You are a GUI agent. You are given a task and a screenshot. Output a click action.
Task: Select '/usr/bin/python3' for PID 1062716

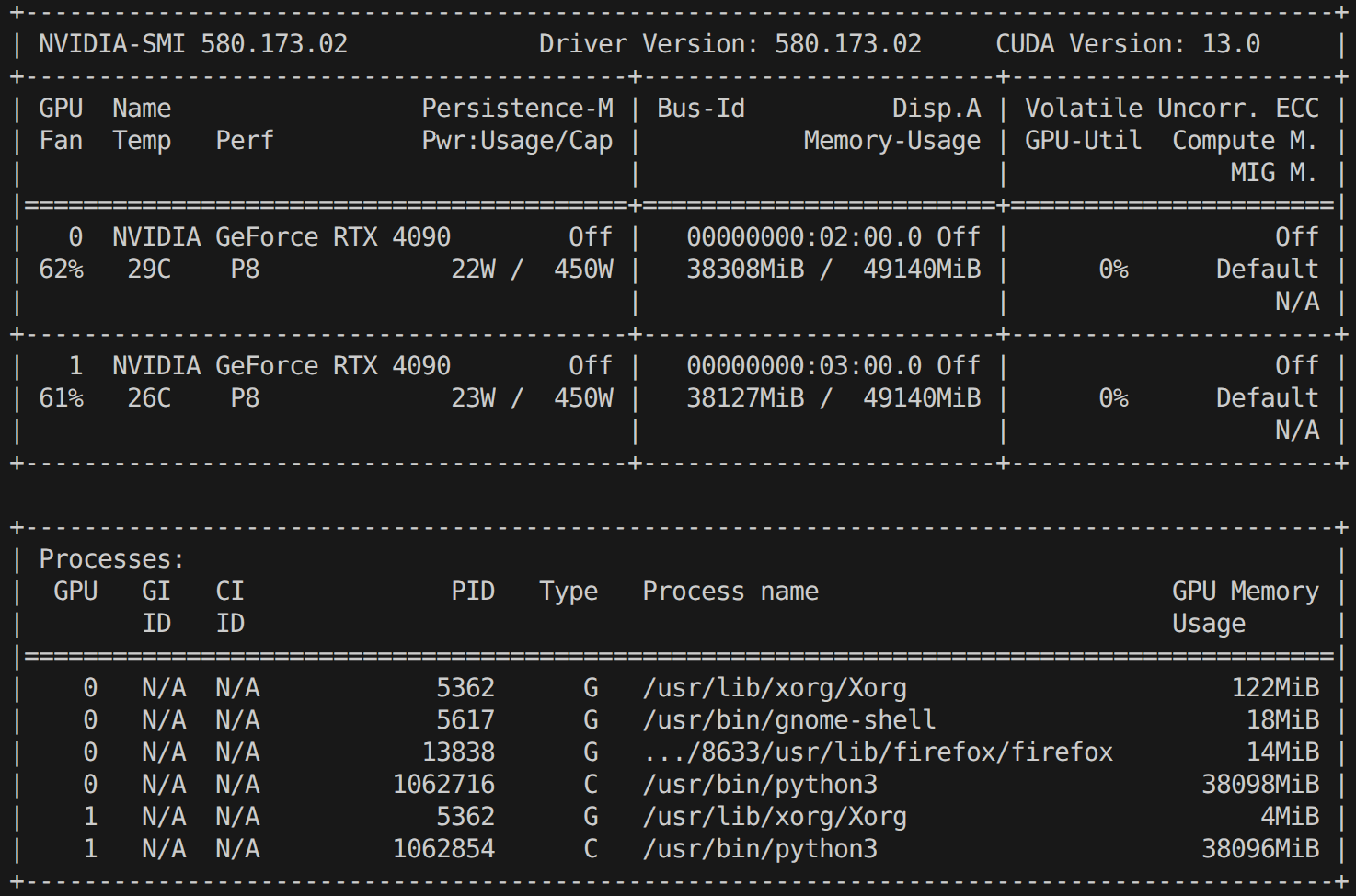760,785
